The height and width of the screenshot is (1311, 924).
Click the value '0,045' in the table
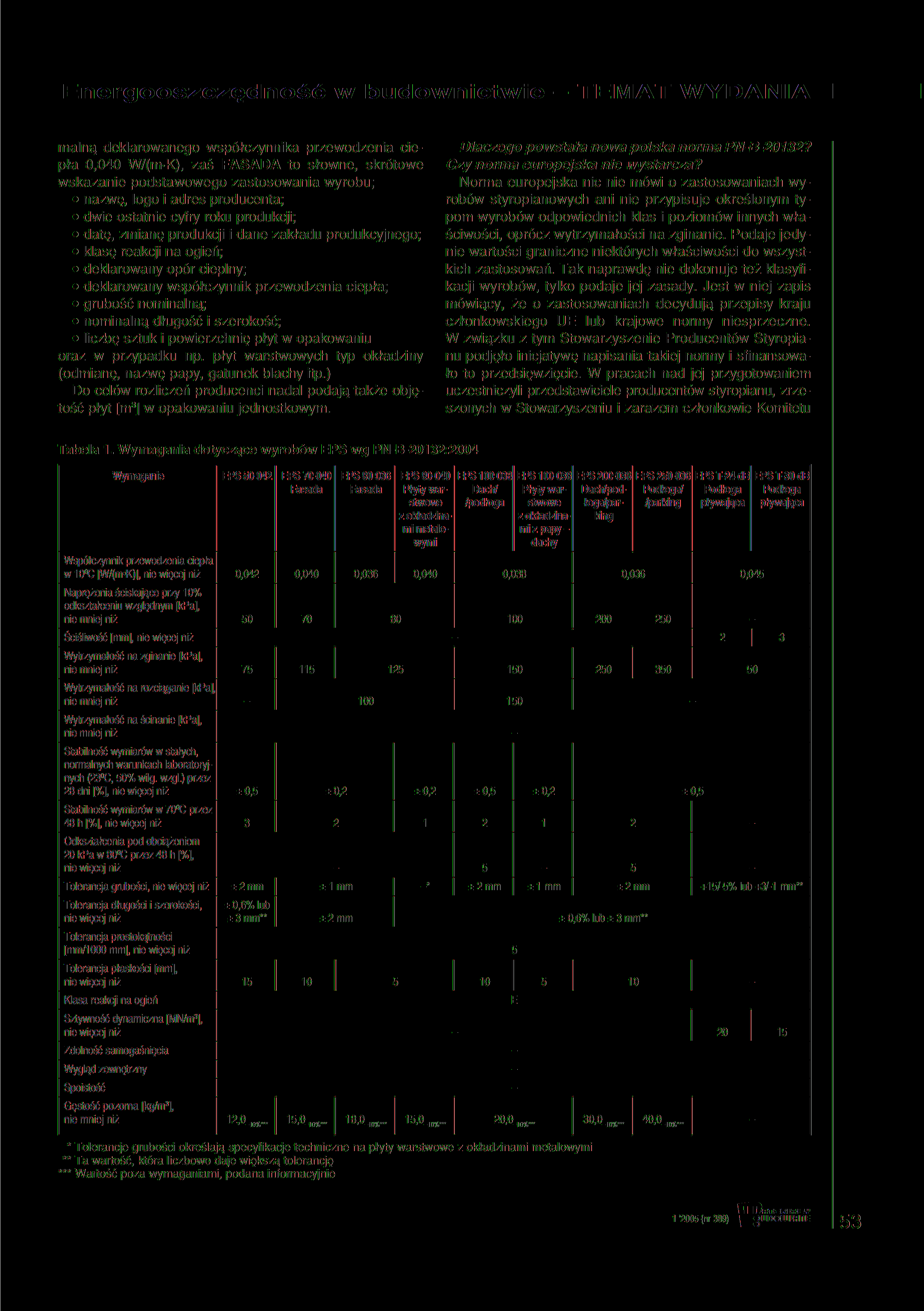click(751, 574)
